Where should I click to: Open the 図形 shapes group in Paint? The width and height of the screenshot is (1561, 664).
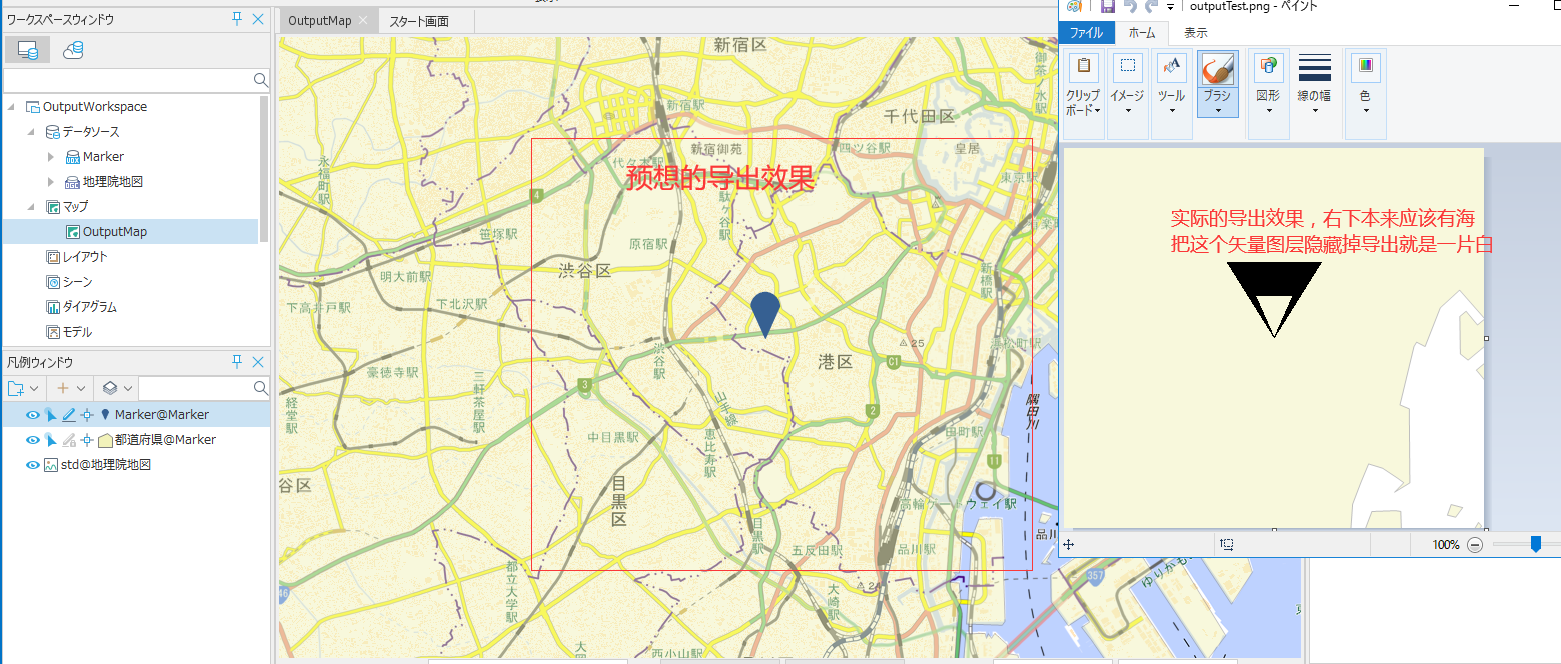pos(1268,94)
